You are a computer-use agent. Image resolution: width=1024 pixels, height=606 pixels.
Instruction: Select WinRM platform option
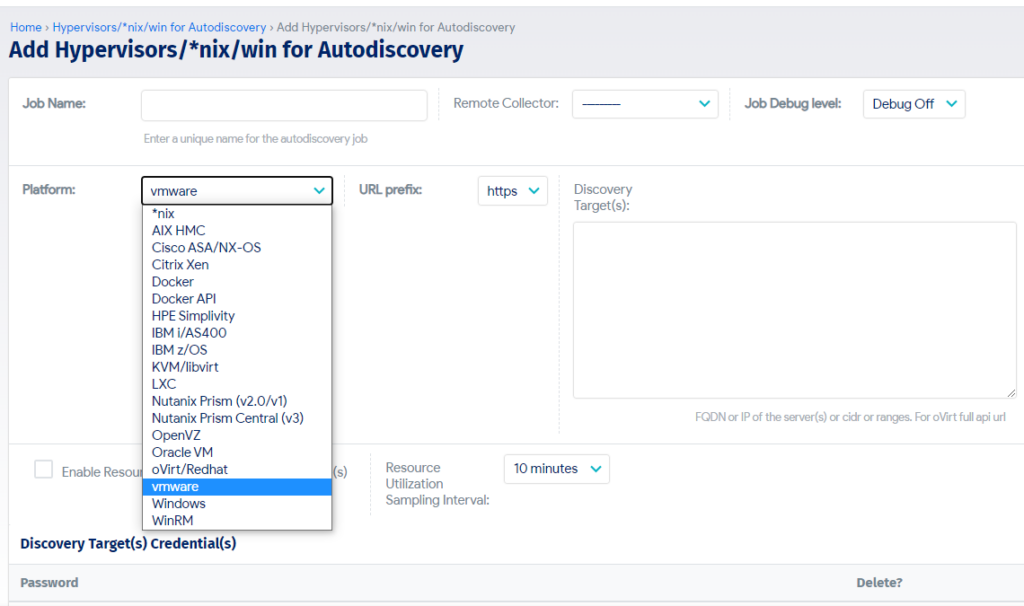point(237,520)
